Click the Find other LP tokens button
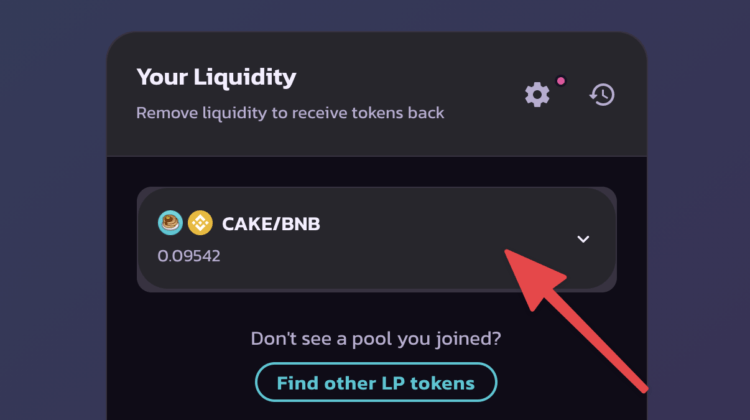 click(x=376, y=383)
